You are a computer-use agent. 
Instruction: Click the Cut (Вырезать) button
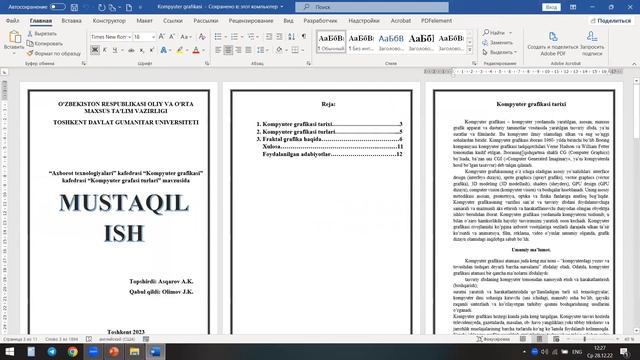(42, 34)
